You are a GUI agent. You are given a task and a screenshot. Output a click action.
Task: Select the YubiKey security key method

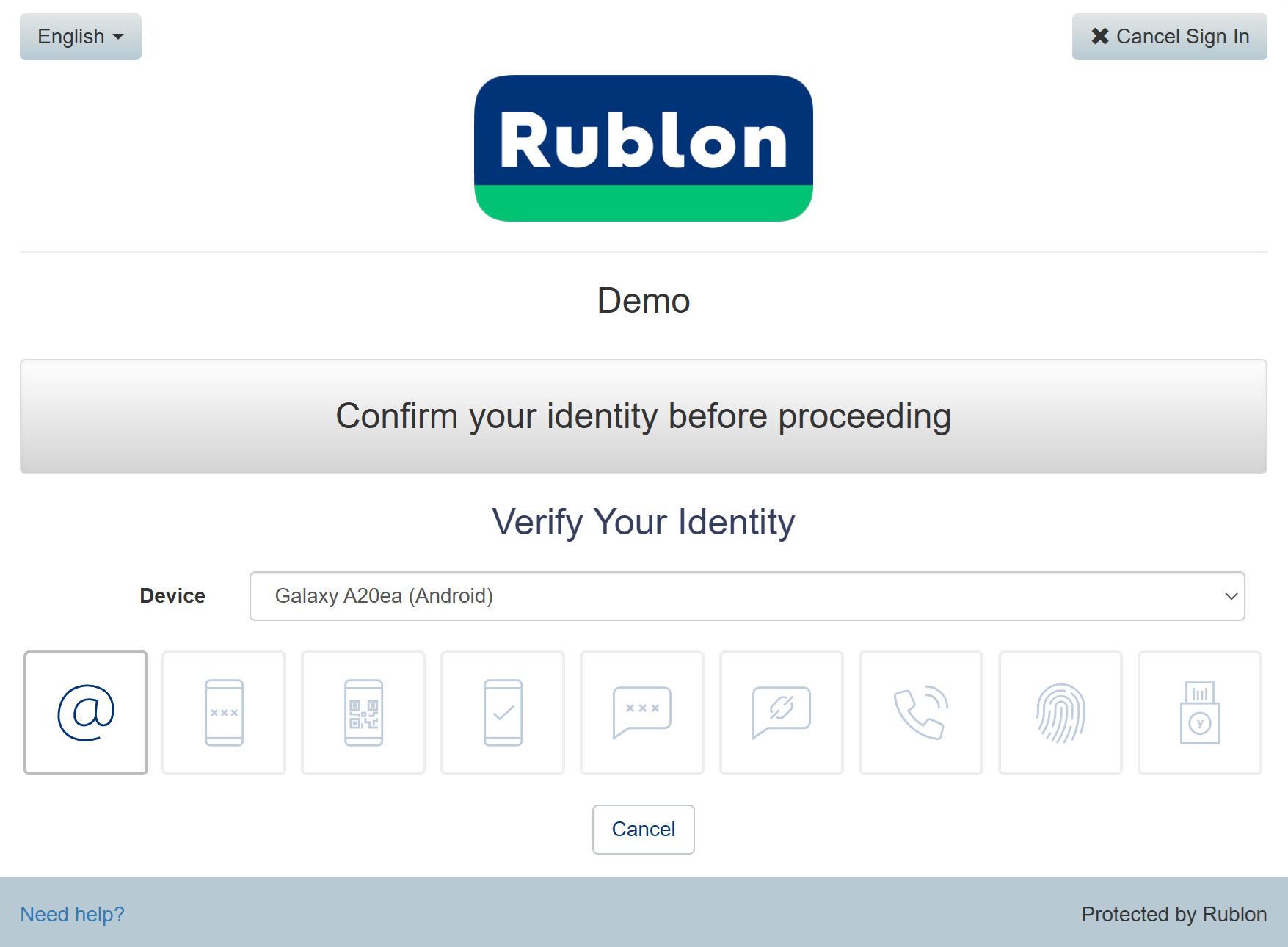[x=1200, y=712]
